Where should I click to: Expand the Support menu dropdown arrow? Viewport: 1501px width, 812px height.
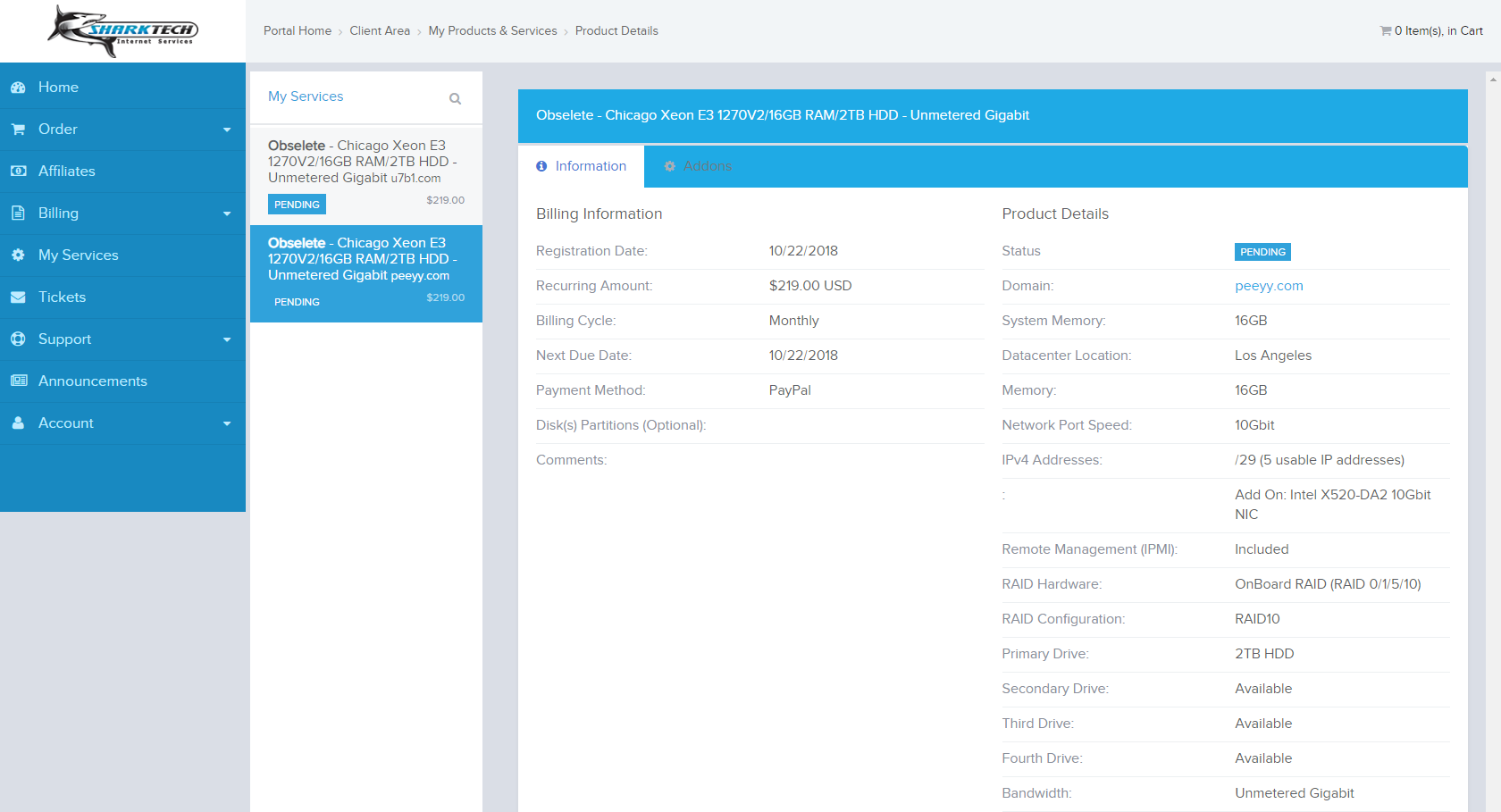(x=227, y=340)
